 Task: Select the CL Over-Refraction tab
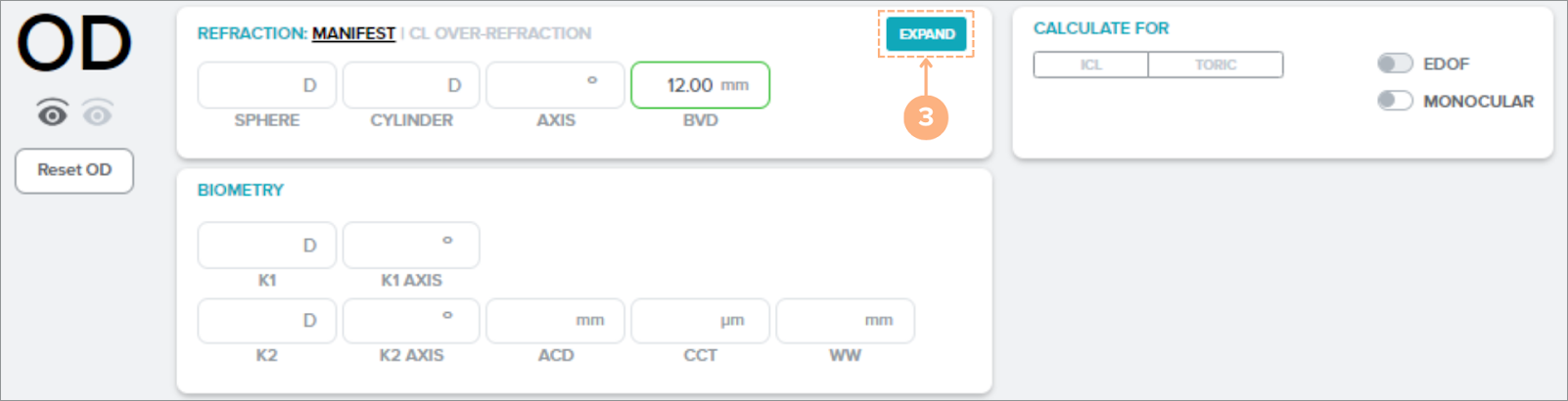(500, 33)
